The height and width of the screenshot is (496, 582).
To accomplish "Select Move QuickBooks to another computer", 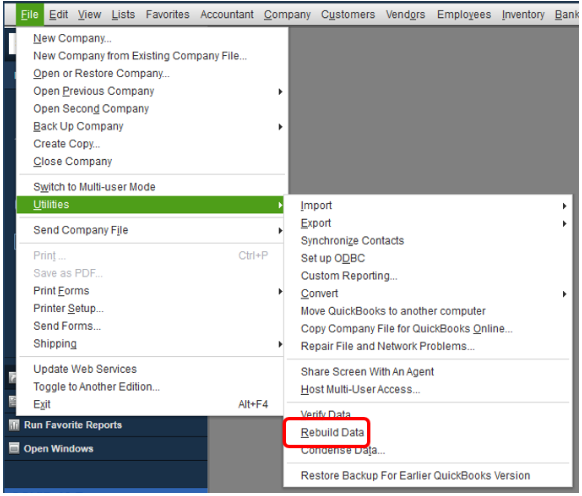I will point(428,311).
